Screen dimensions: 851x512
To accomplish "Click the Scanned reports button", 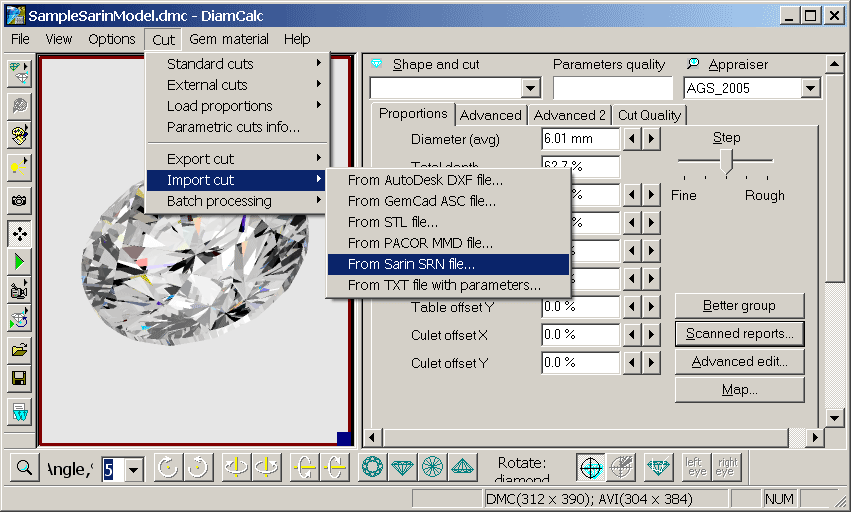I will pos(739,333).
